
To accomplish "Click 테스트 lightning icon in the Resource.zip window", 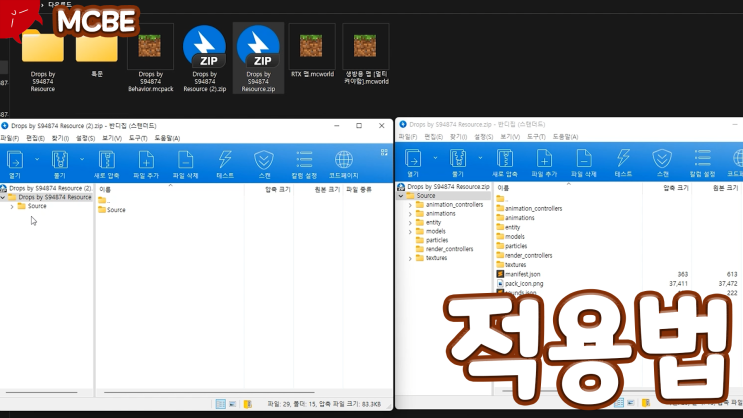I will point(623,158).
